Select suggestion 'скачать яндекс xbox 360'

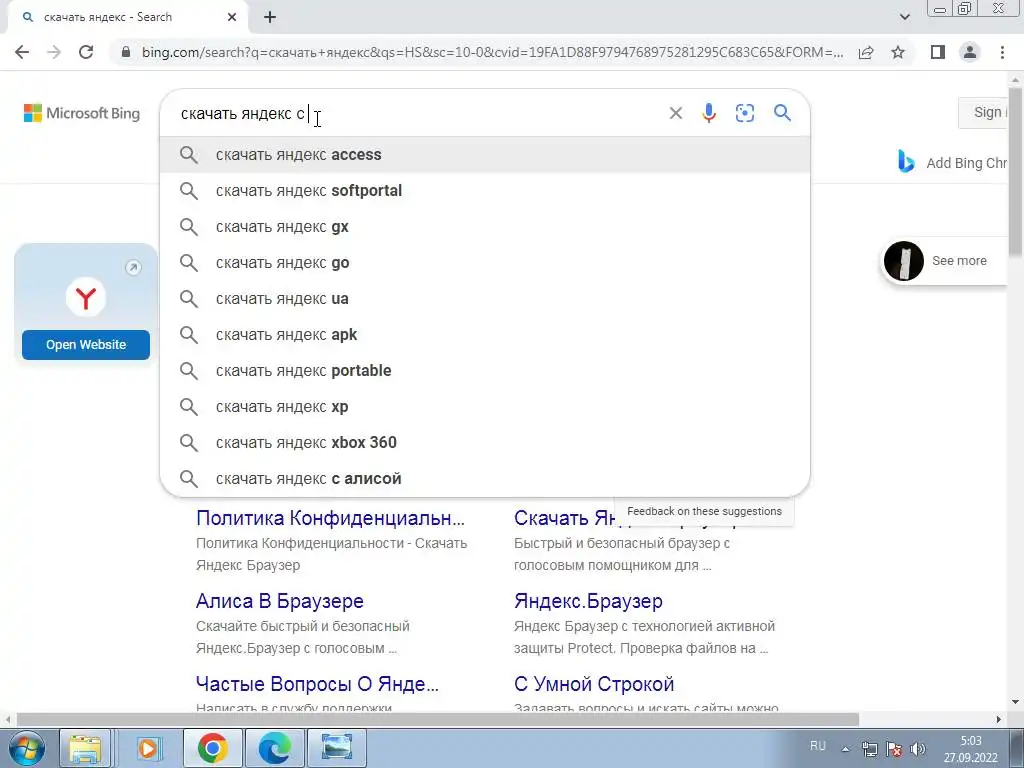485,442
